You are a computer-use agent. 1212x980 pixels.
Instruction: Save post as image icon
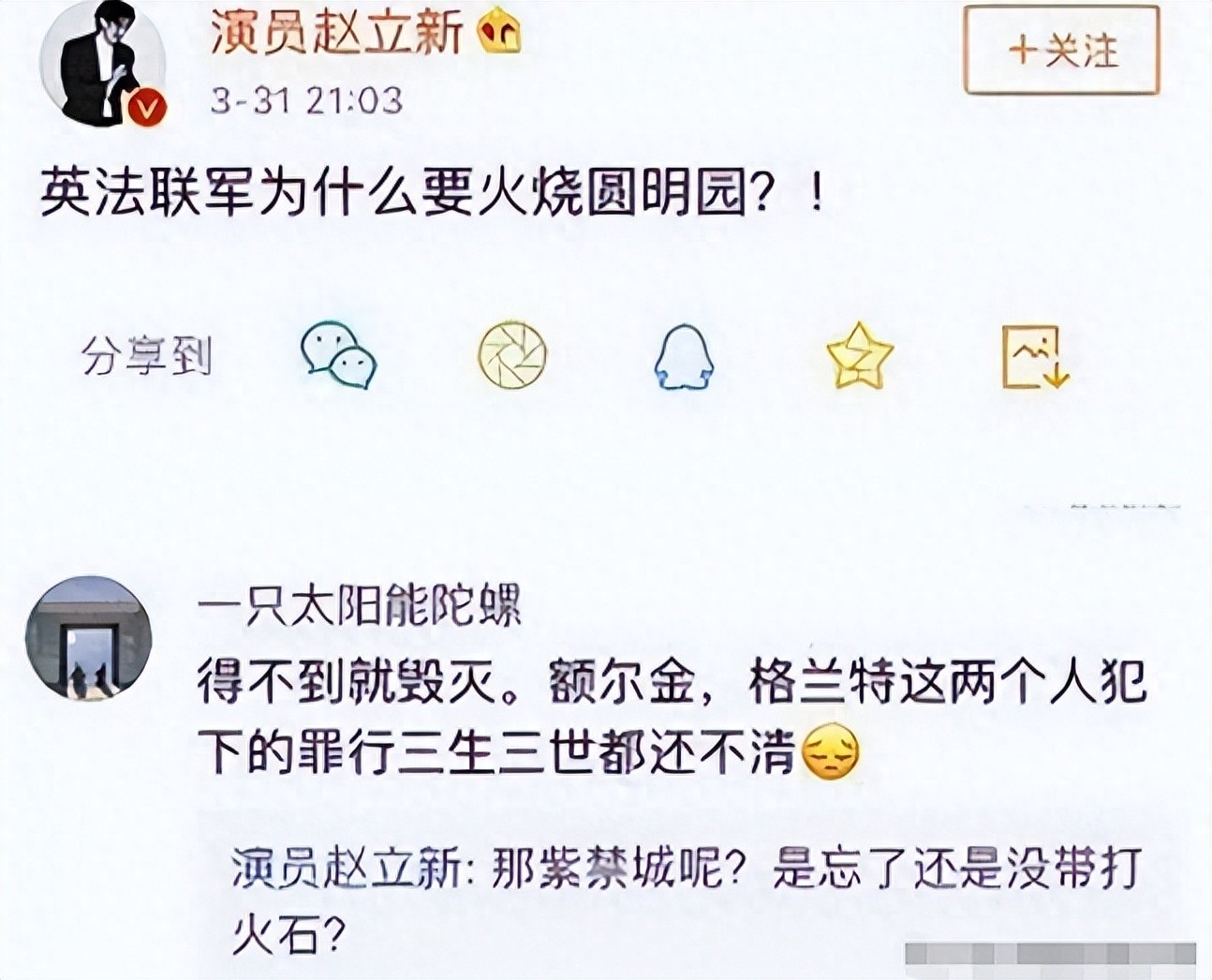point(1035,356)
